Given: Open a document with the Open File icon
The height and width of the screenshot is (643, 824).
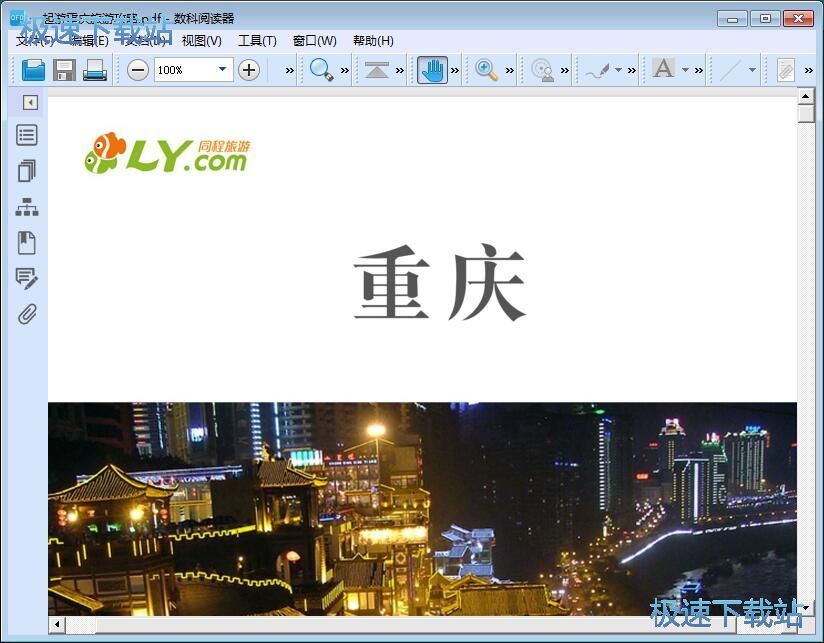Looking at the screenshot, I should click(34, 70).
